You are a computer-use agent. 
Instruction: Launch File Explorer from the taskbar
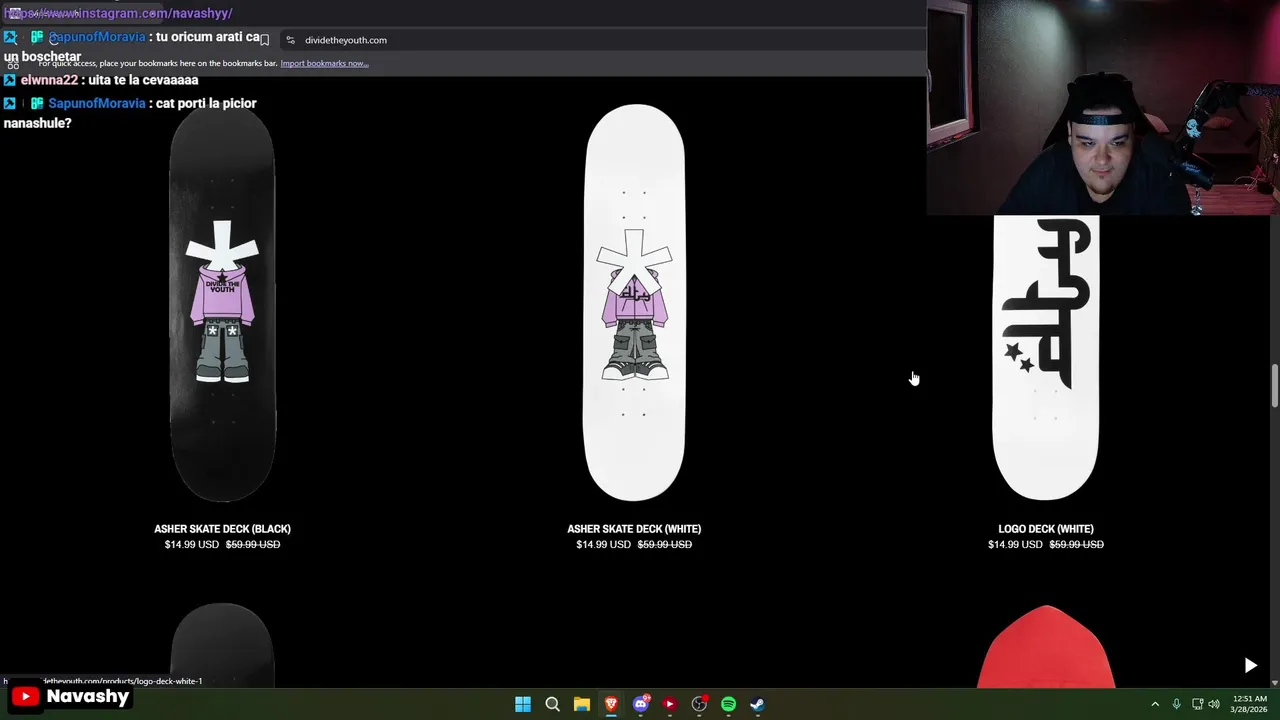581,704
